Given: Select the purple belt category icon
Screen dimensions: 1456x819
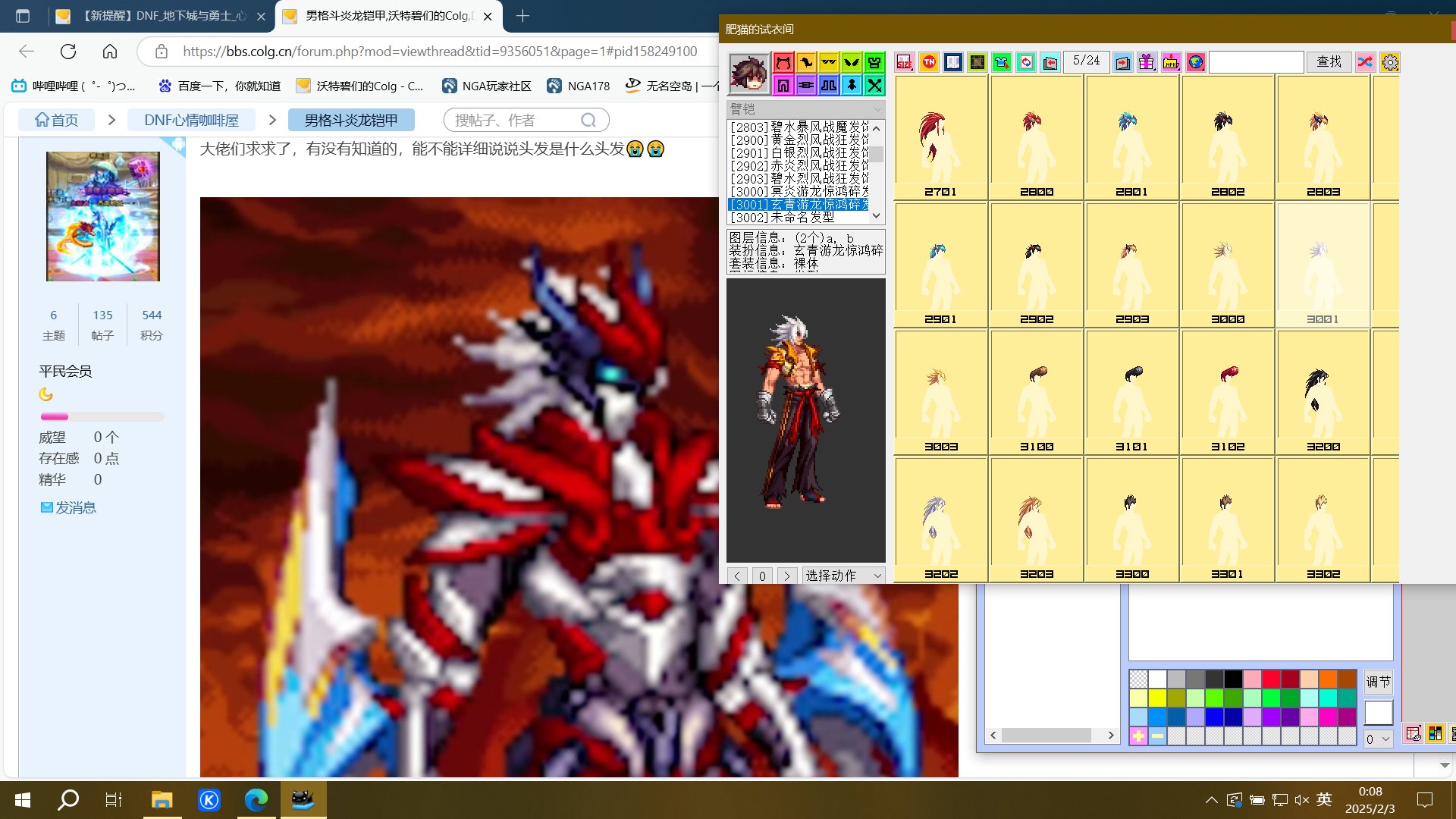Looking at the screenshot, I should (x=806, y=85).
